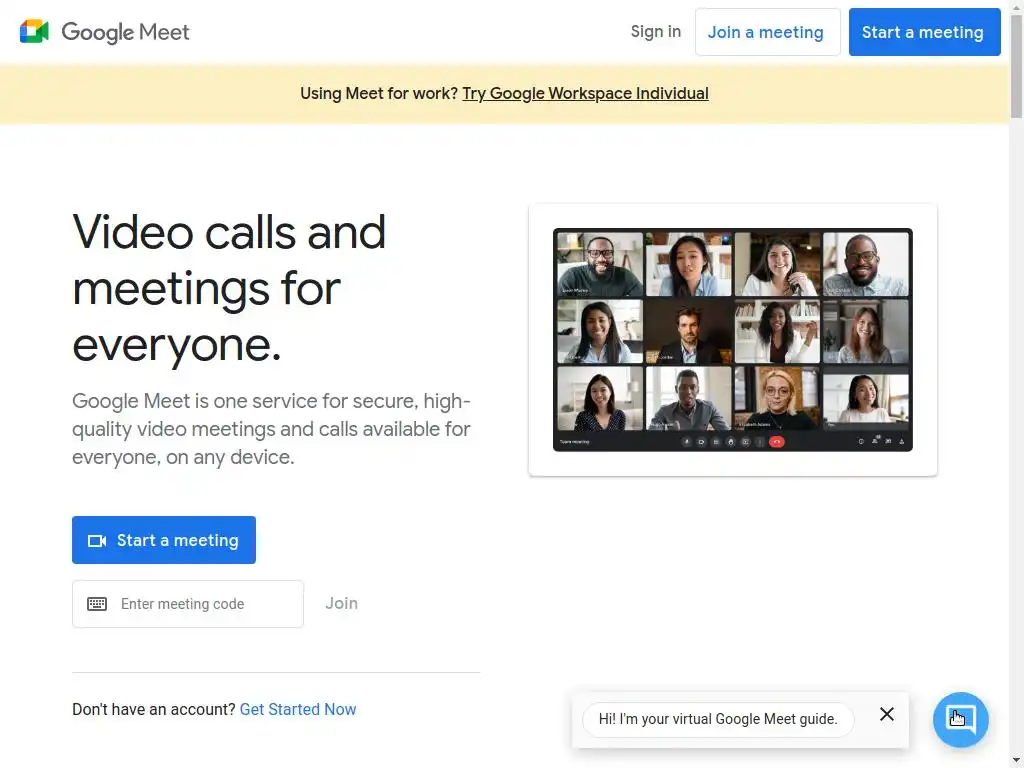Focus the Enter meeting code field

click(188, 604)
